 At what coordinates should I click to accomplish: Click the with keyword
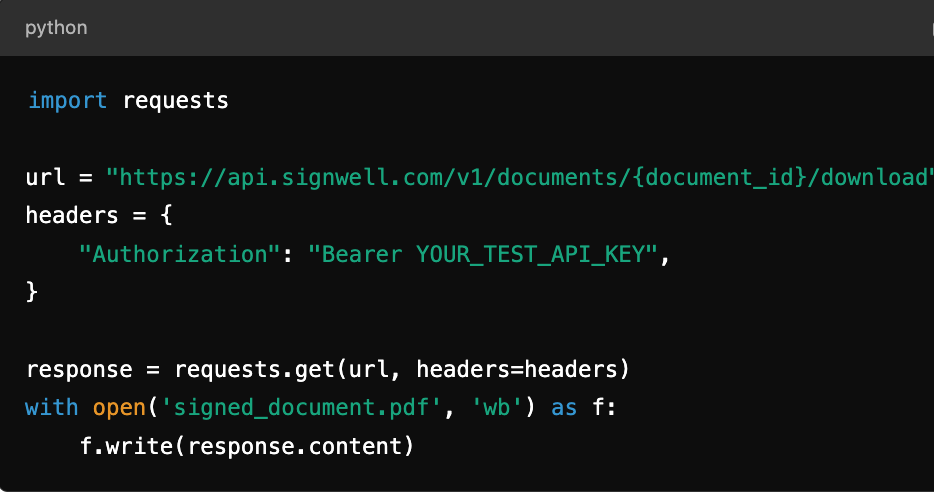coord(52,408)
